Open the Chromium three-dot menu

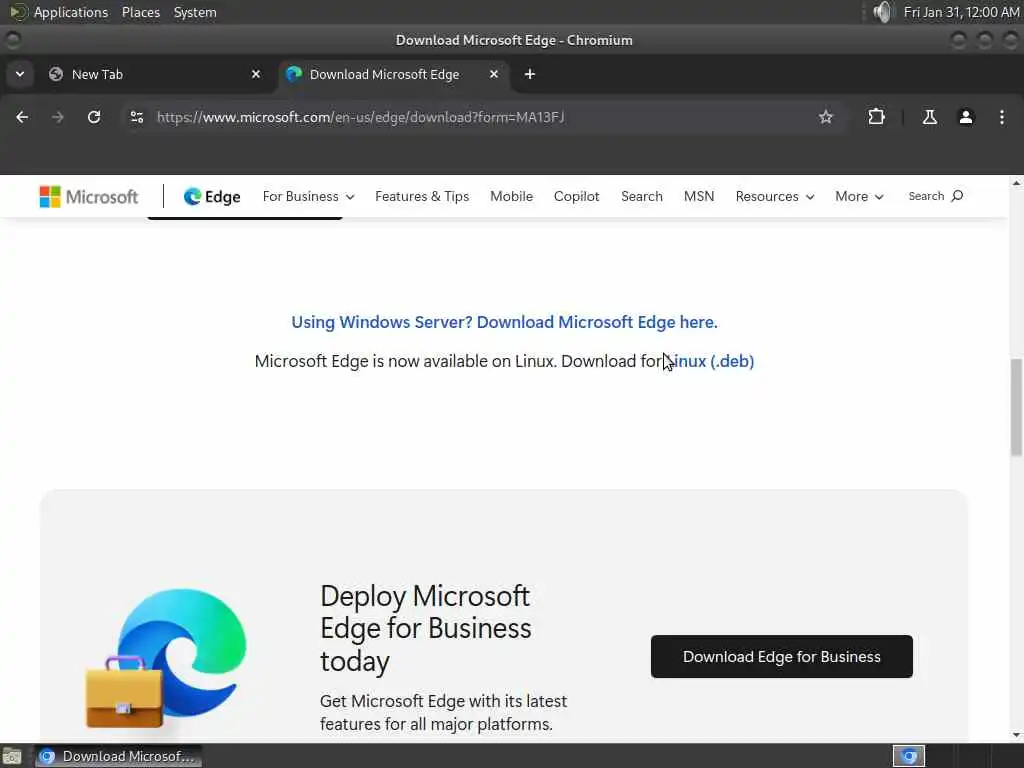click(1002, 117)
